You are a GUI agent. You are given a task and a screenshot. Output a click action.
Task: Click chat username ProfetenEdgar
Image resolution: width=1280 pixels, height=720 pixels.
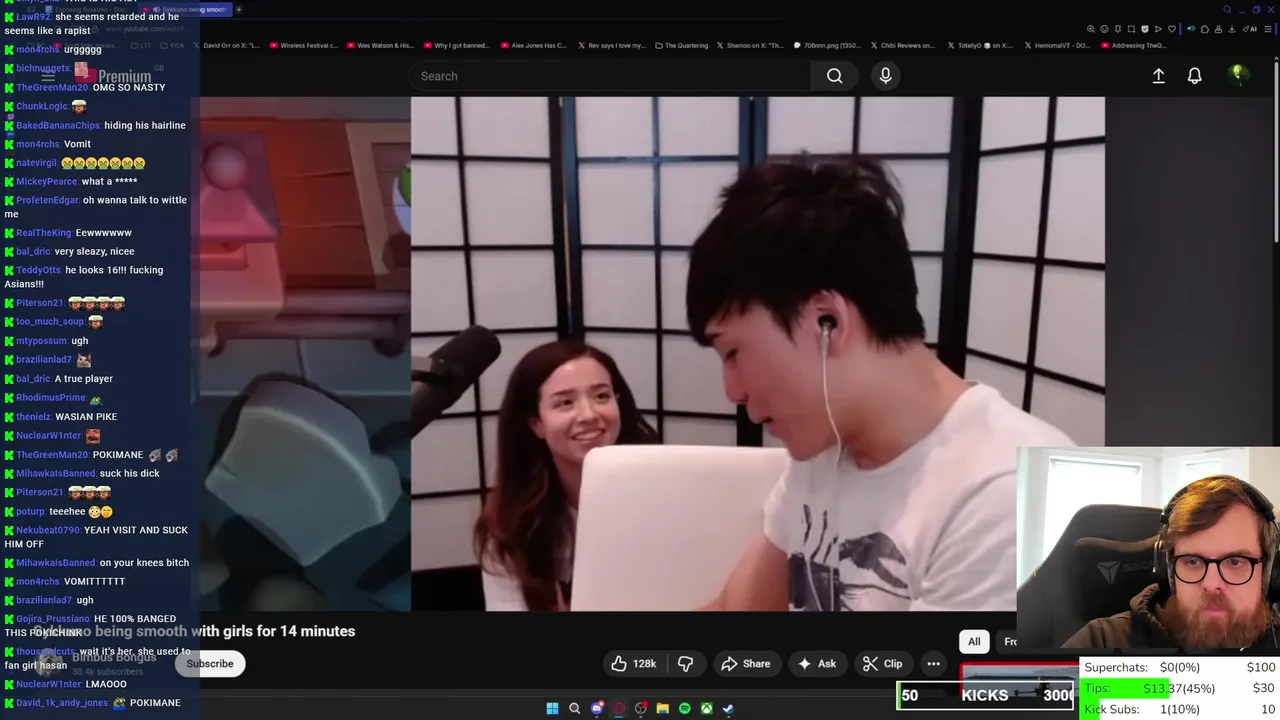pyautogui.click(x=47, y=201)
